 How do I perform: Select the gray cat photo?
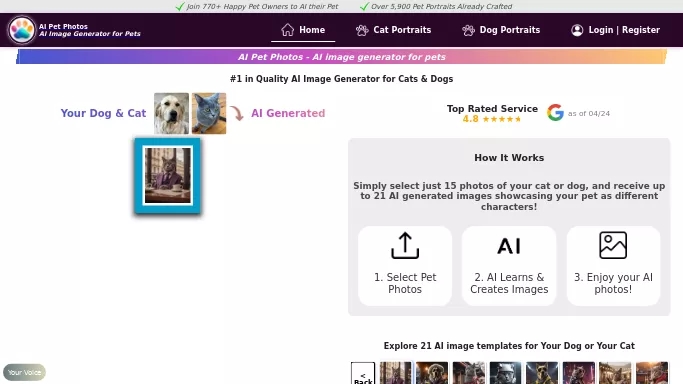209,113
